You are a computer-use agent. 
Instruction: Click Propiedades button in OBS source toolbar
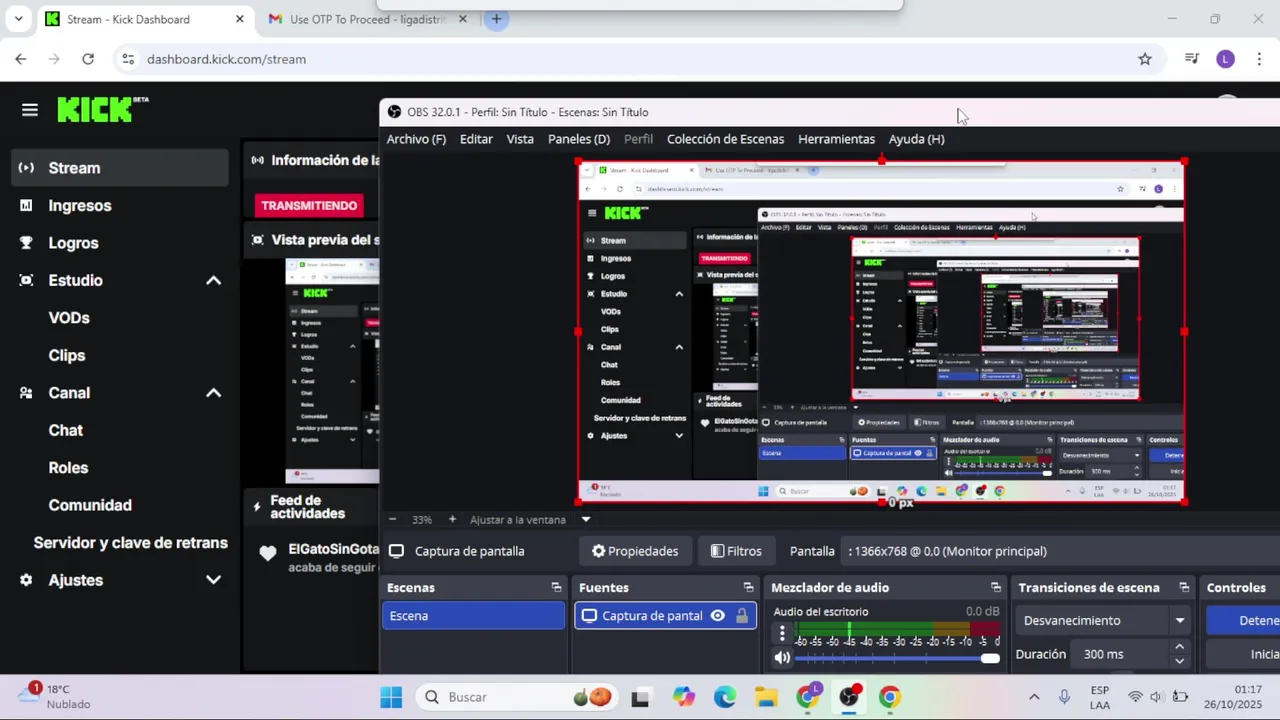pos(635,551)
